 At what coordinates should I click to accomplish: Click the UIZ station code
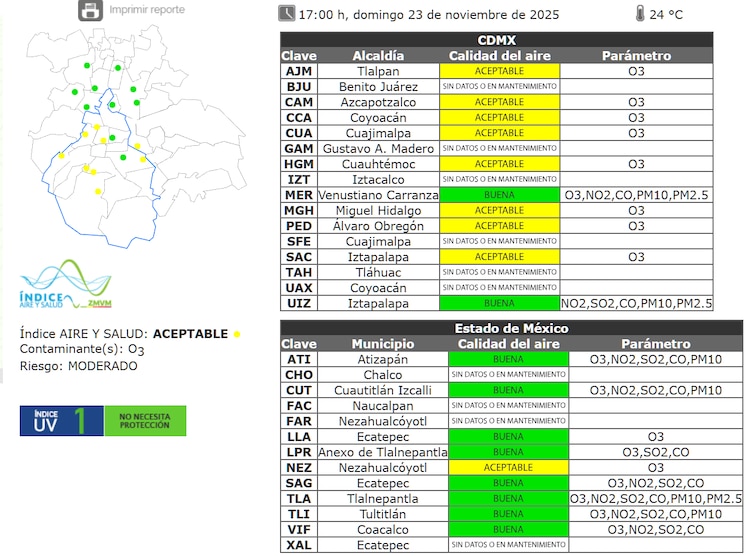coord(299,303)
